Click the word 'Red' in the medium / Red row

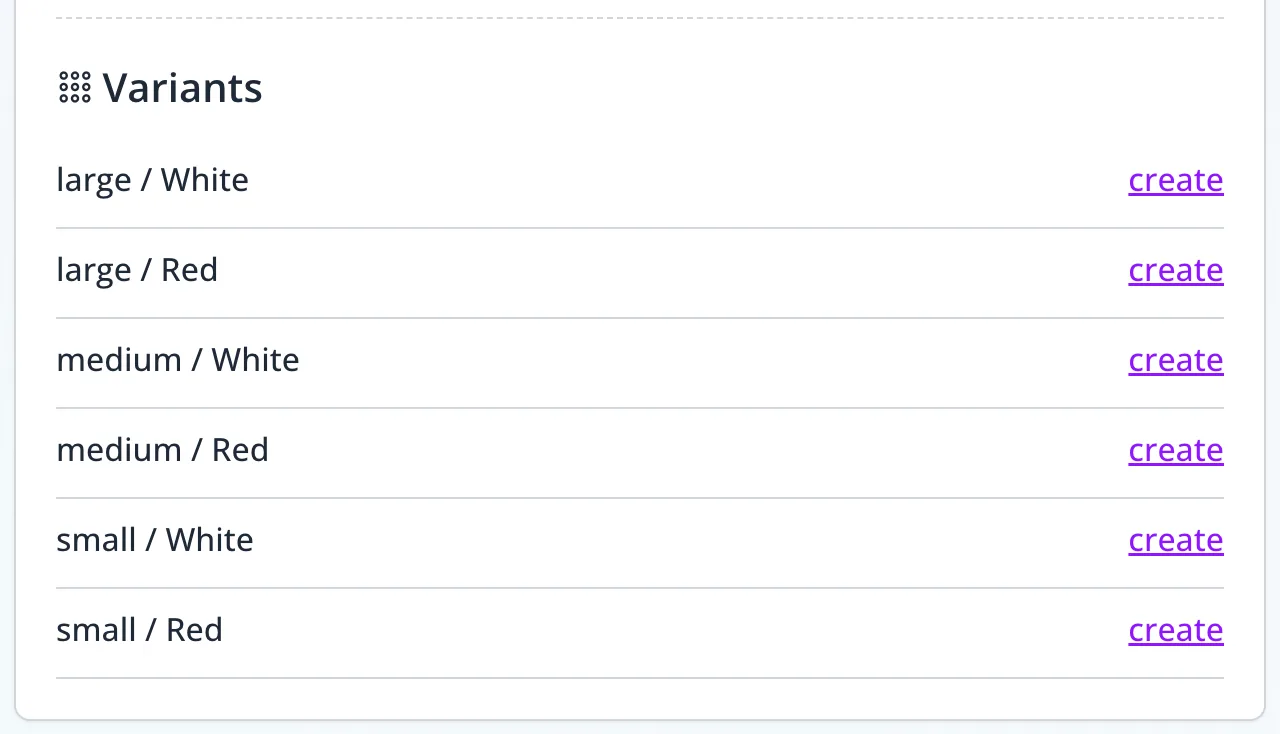tap(240, 450)
